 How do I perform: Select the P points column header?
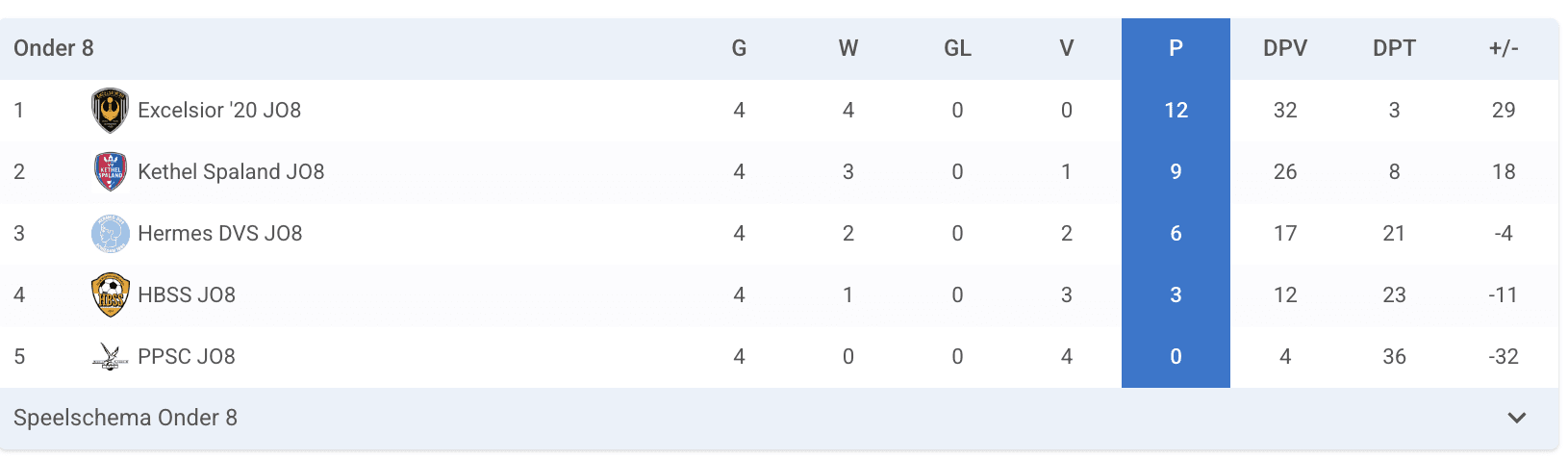point(1176,49)
